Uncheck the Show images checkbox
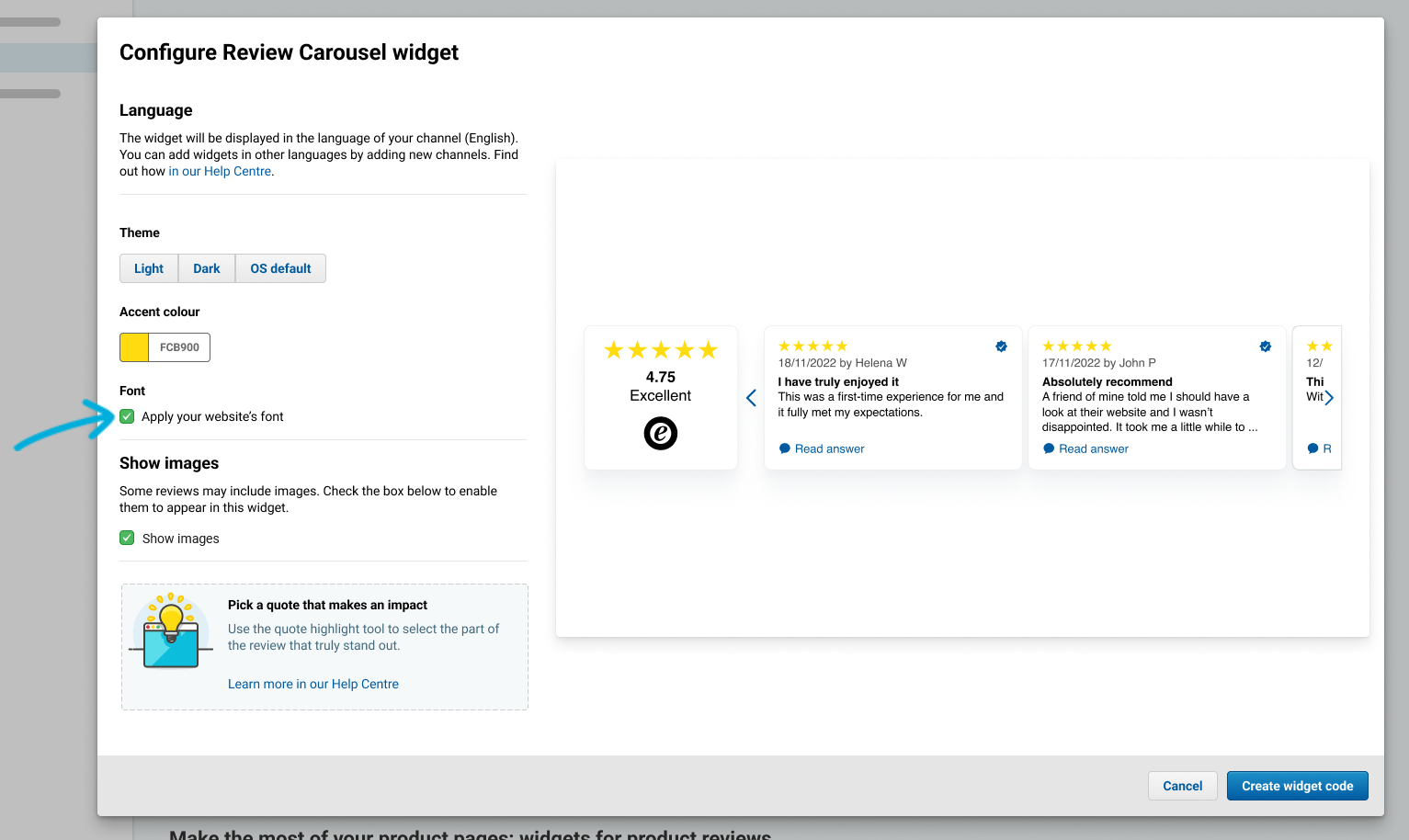The height and width of the screenshot is (840, 1409). coord(127,538)
